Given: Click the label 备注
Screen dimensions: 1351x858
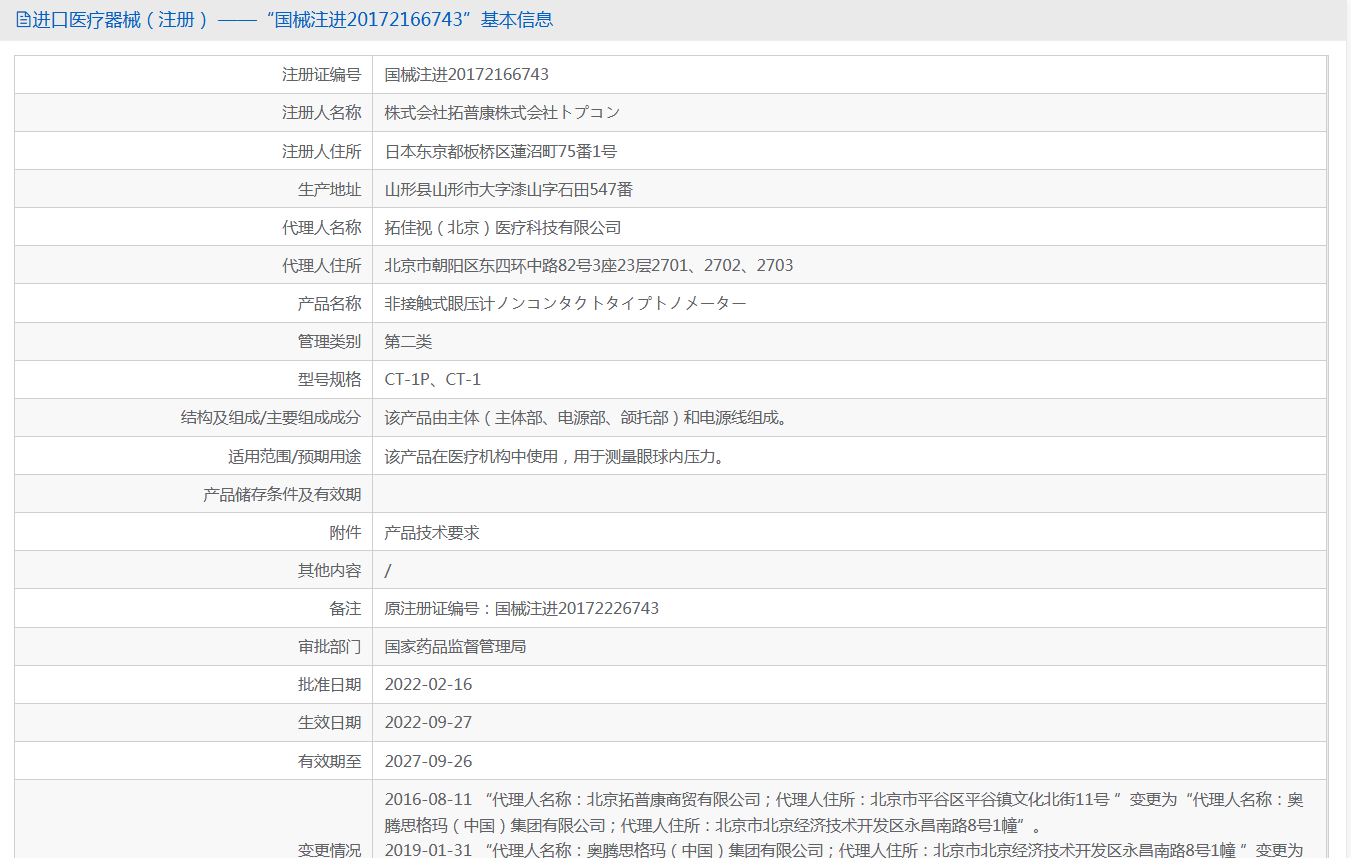Looking at the screenshot, I should pos(345,608).
